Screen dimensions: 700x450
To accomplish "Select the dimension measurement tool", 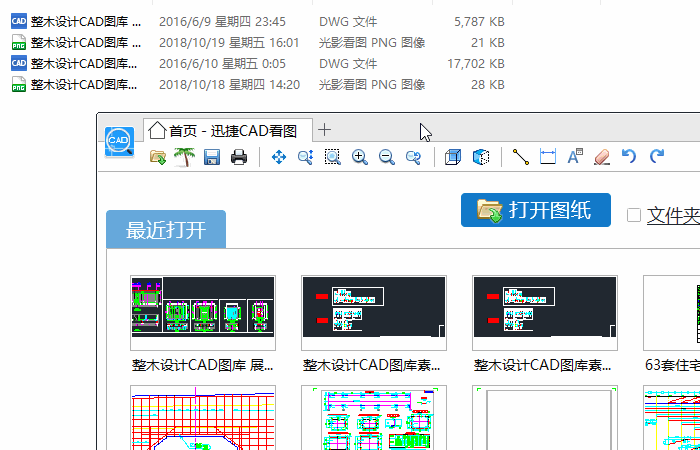I will [548, 157].
